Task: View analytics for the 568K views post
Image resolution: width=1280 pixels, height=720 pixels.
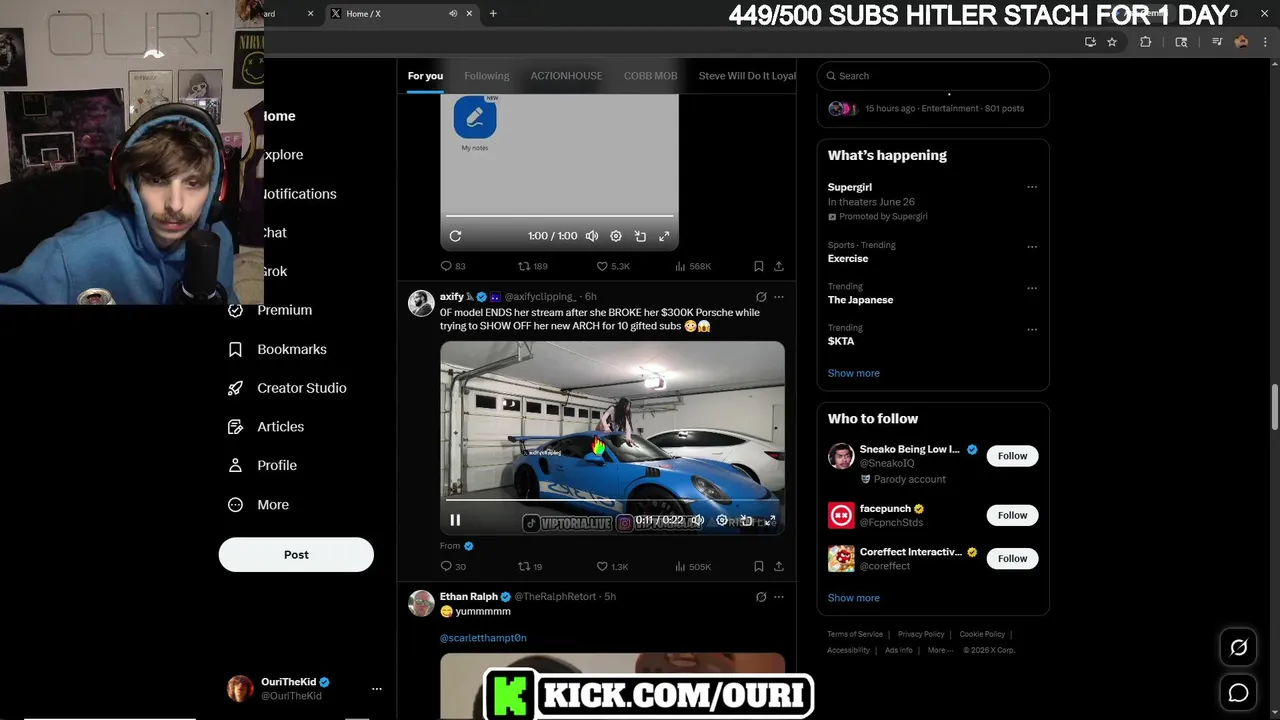Action: (693, 266)
